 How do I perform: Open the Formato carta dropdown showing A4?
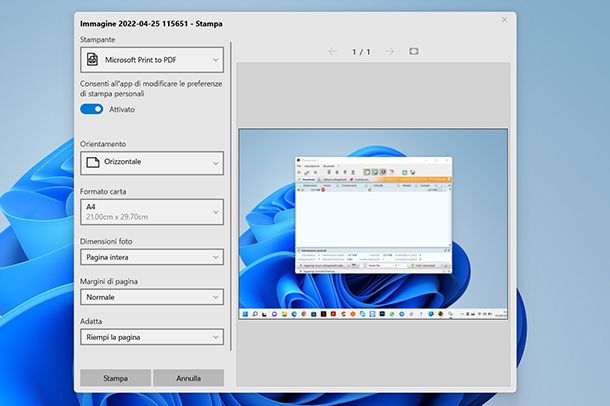tap(152, 212)
